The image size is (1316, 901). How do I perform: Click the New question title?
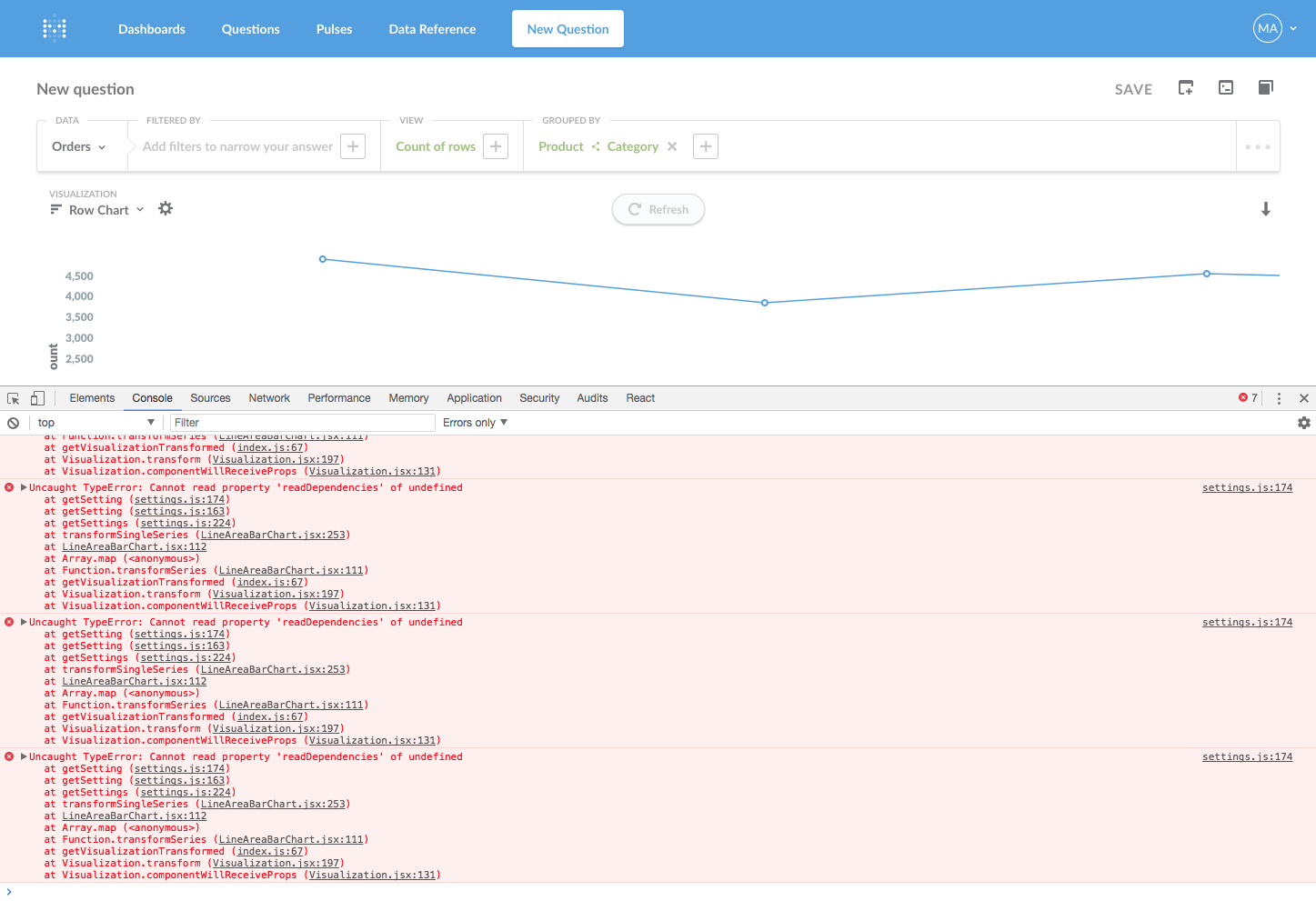click(85, 89)
